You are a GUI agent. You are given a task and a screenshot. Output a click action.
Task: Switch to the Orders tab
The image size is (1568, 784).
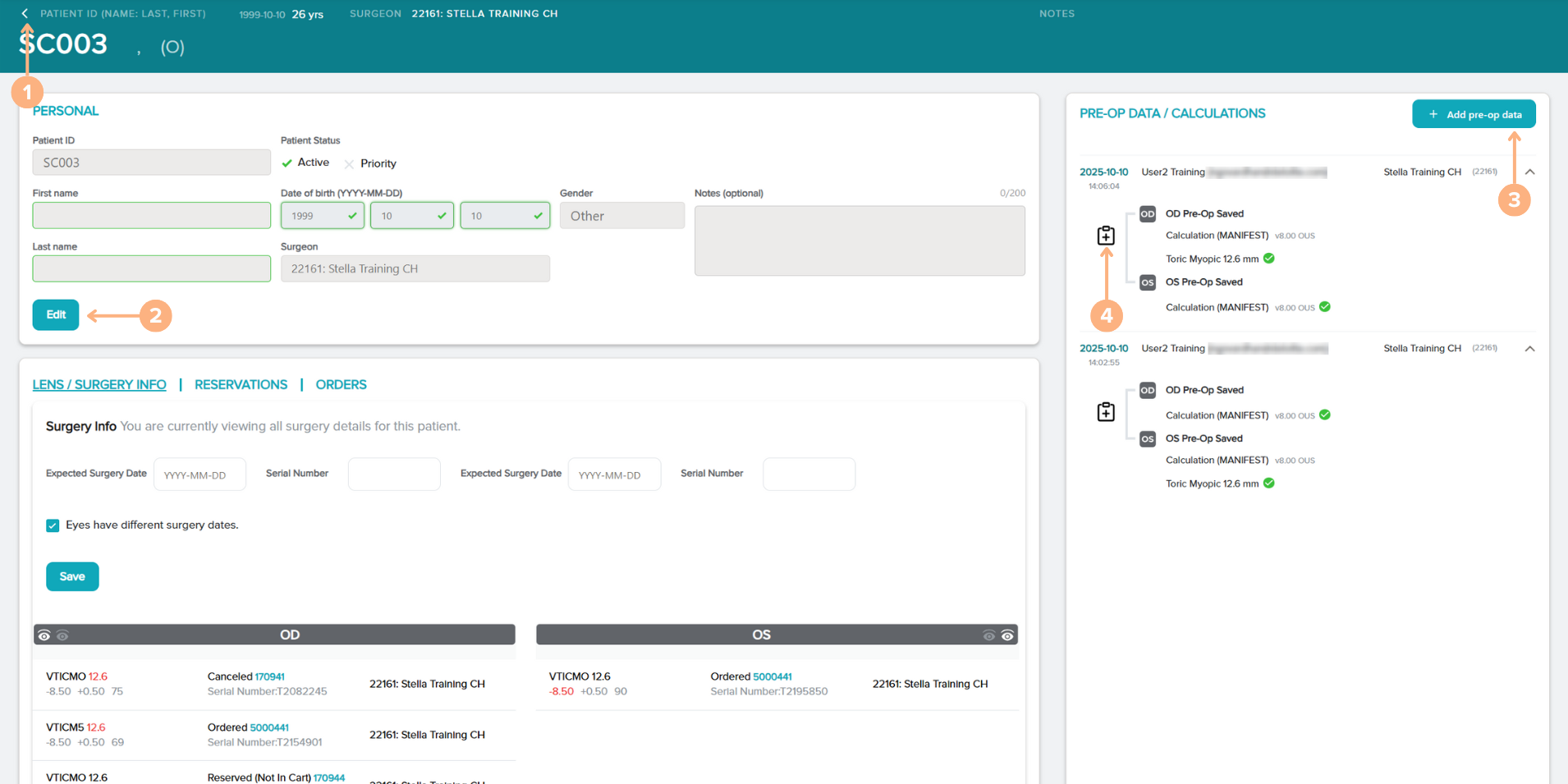pos(341,385)
